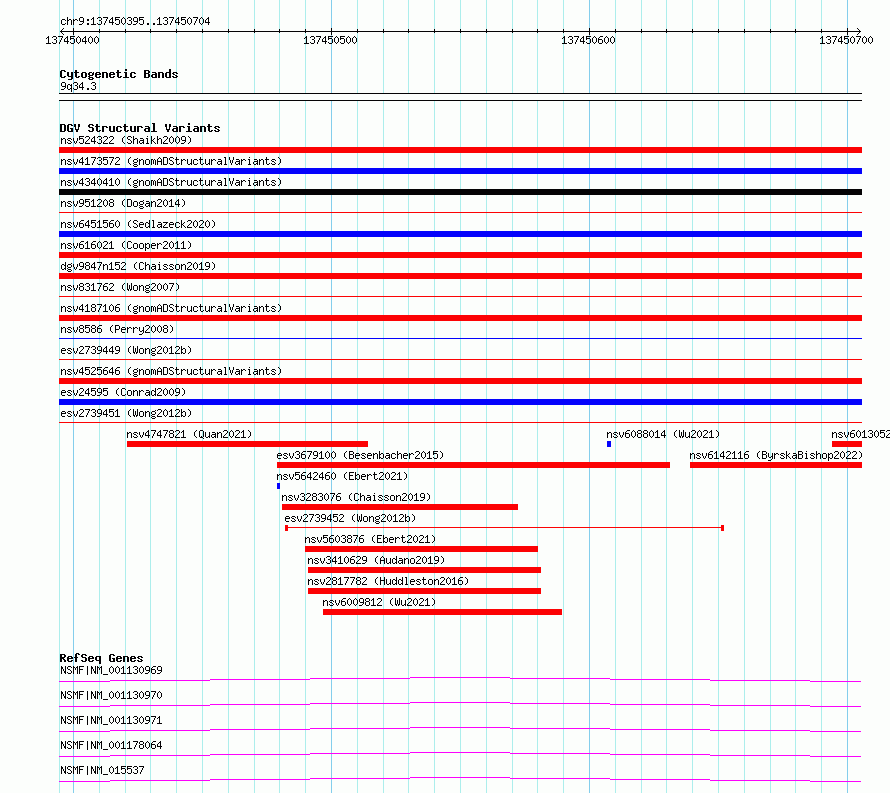Click the esv2739449 (Wong2012b) label

click(126, 350)
